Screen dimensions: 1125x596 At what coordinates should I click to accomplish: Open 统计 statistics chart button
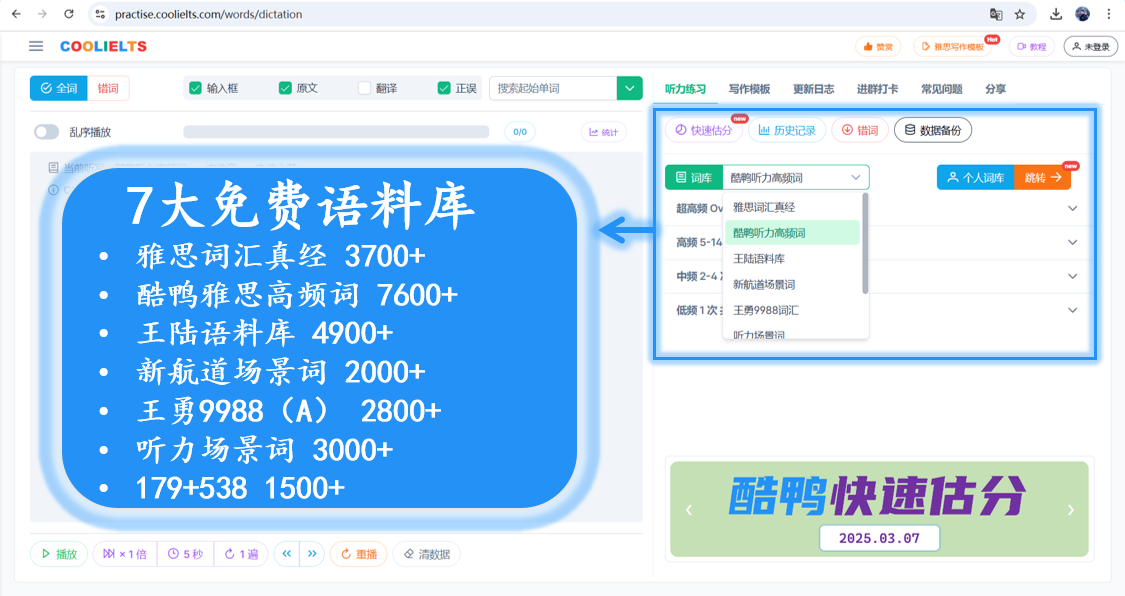603,132
